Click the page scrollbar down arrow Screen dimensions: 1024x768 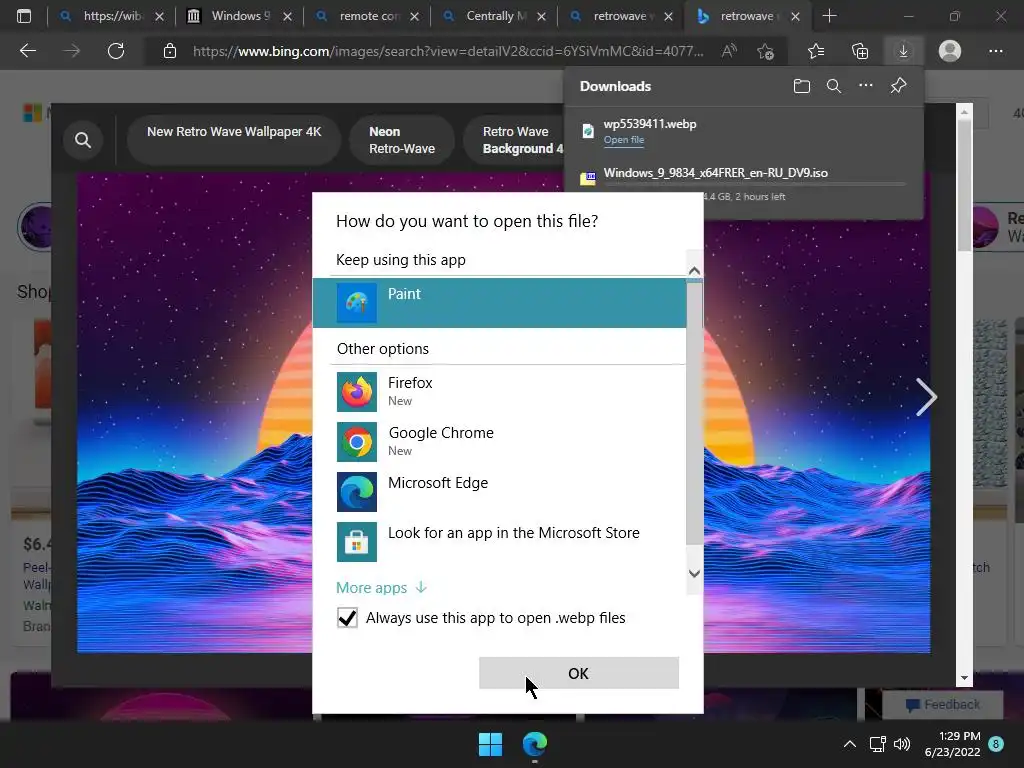point(965,679)
